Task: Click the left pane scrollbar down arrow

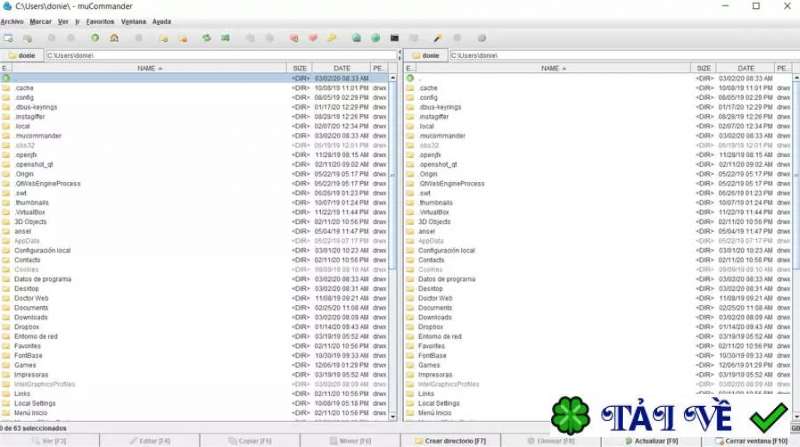Action: click(x=393, y=416)
